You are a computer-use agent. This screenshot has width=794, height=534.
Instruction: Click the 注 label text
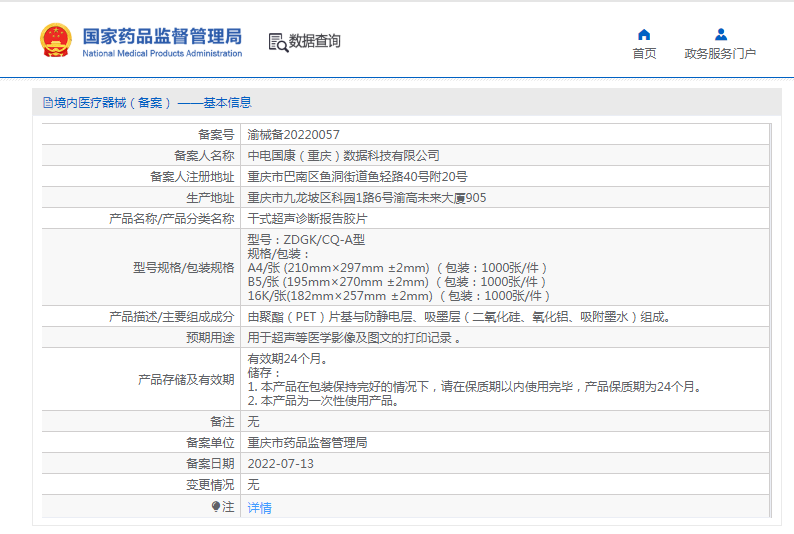point(228,507)
